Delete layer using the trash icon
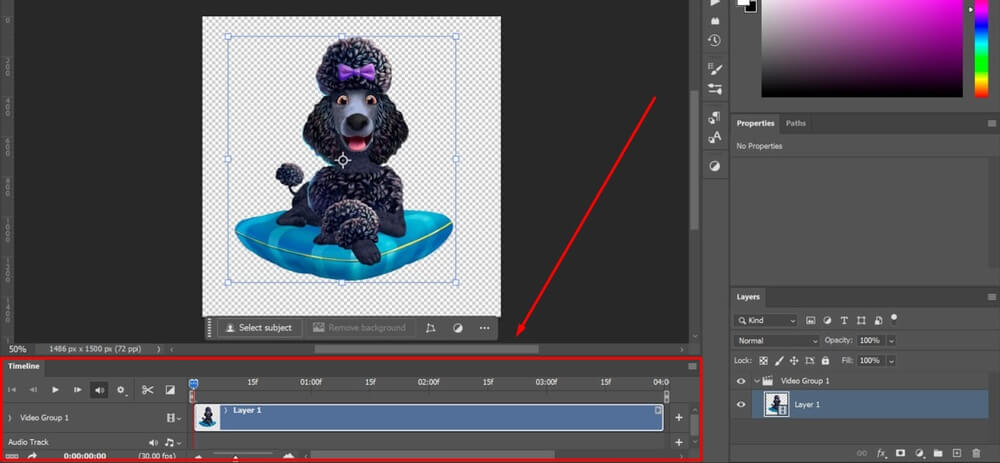This screenshot has height=463, width=1000. [x=976, y=453]
